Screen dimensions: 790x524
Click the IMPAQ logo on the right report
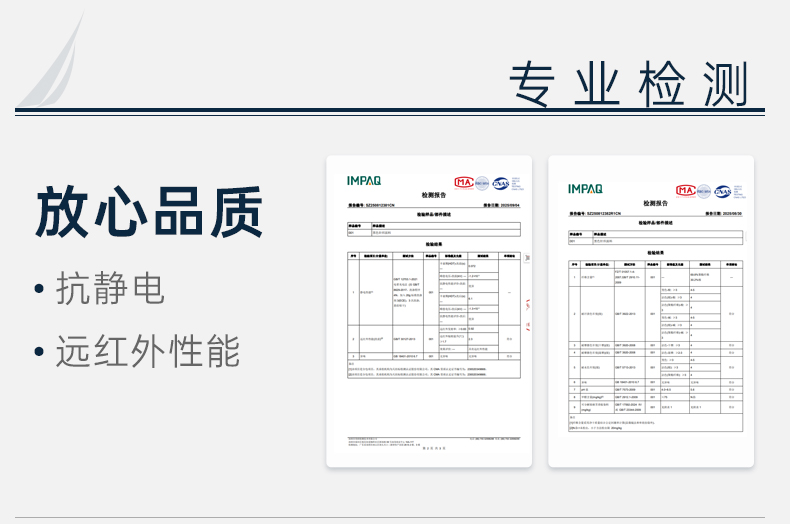click(585, 189)
